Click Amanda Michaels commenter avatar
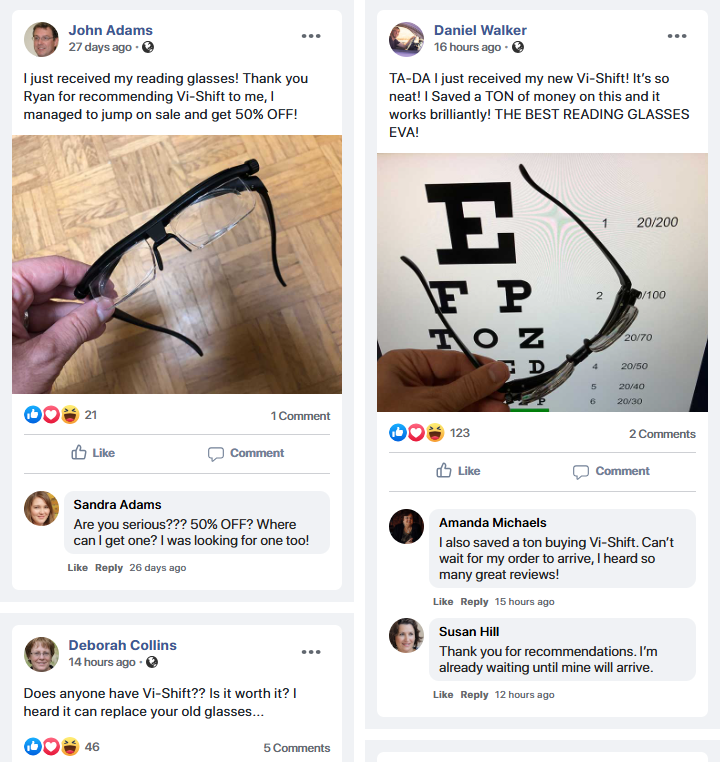This screenshot has width=721, height=762. pos(406,526)
